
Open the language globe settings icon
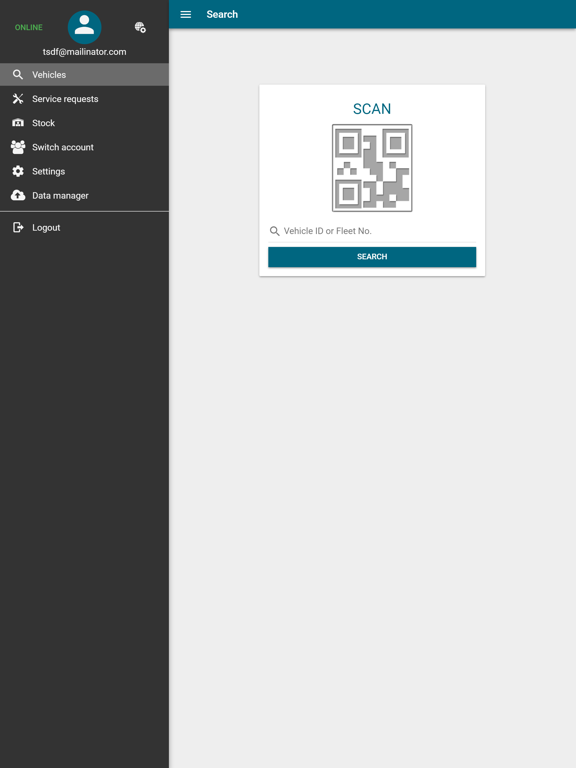coord(140,27)
